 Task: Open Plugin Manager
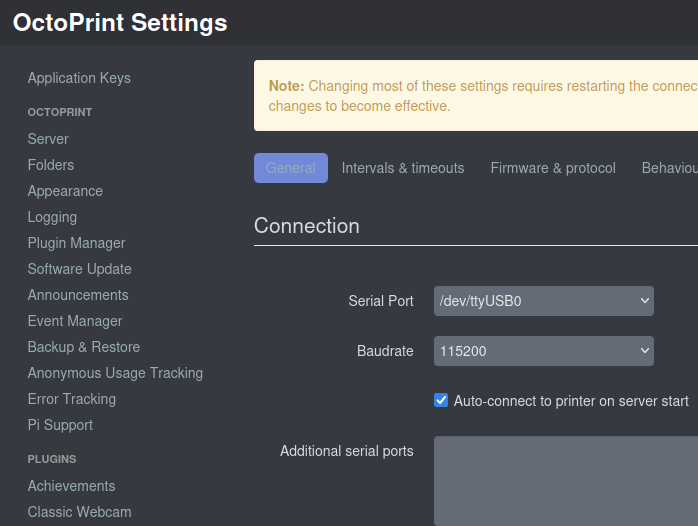click(76, 243)
